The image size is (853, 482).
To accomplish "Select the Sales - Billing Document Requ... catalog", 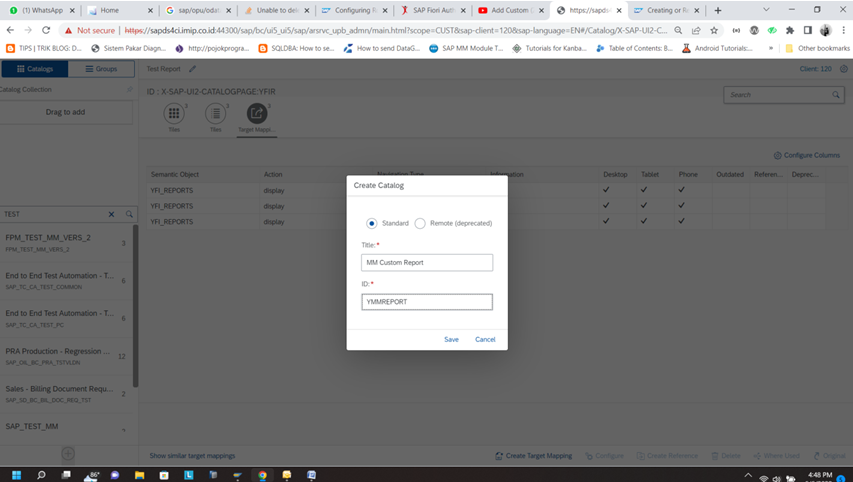I will [x=66, y=394].
